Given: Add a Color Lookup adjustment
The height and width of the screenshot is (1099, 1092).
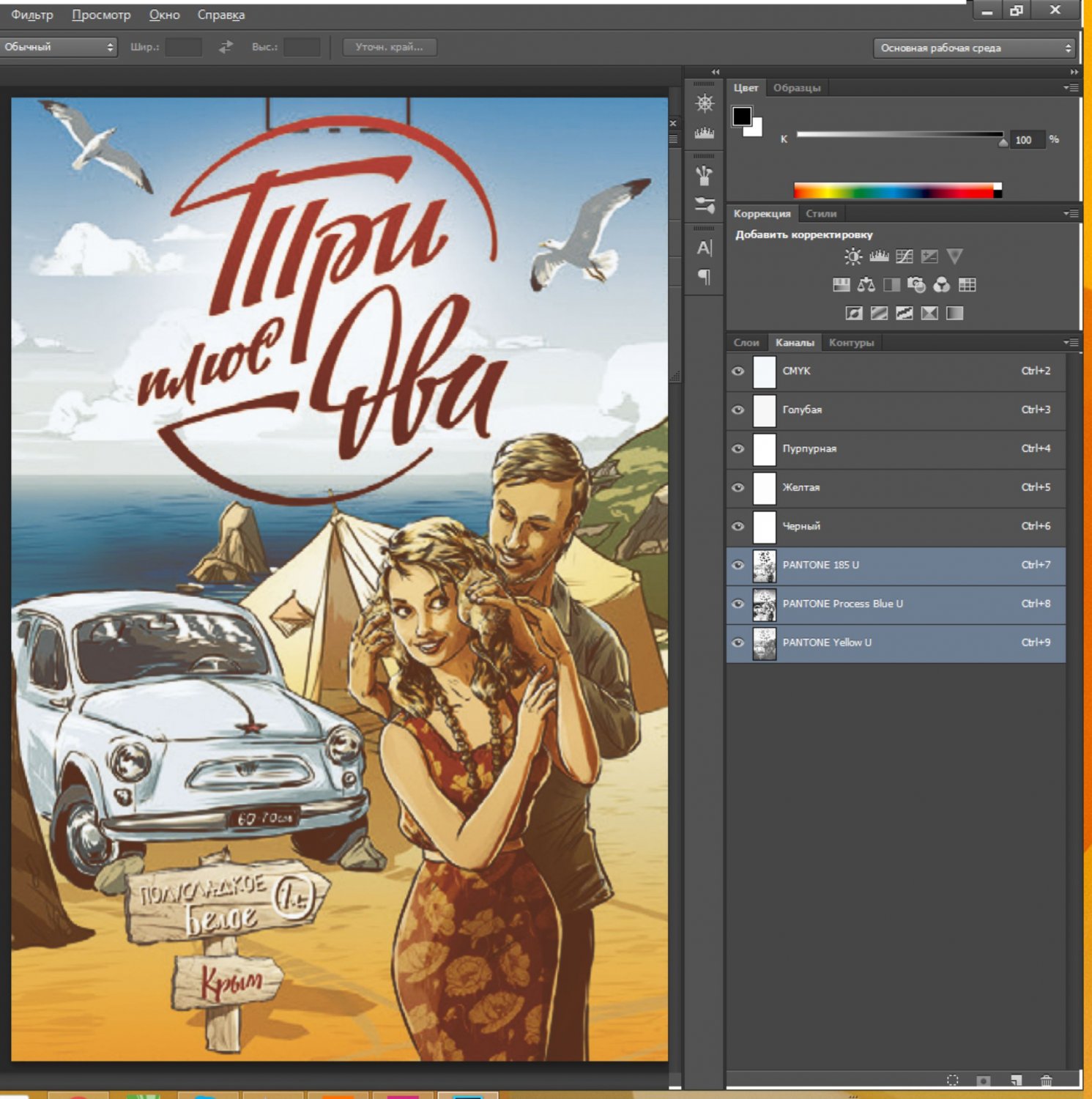Looking at the screenshot, I should pos(967,285).
